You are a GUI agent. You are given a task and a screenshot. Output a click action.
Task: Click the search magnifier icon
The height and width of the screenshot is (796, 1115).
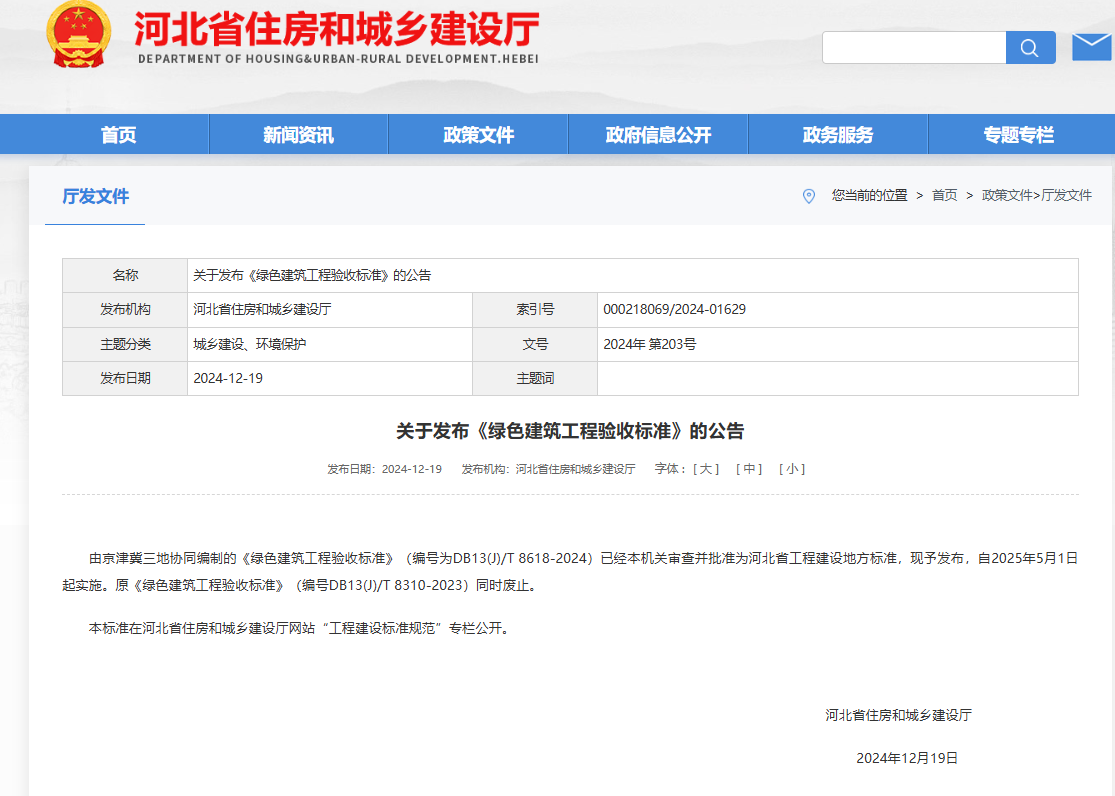point(1030,48)
